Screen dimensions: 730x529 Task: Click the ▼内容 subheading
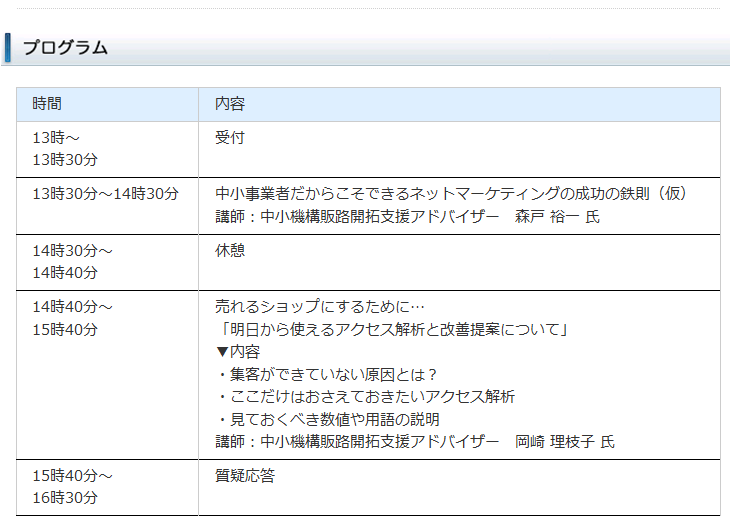[237, 352]
